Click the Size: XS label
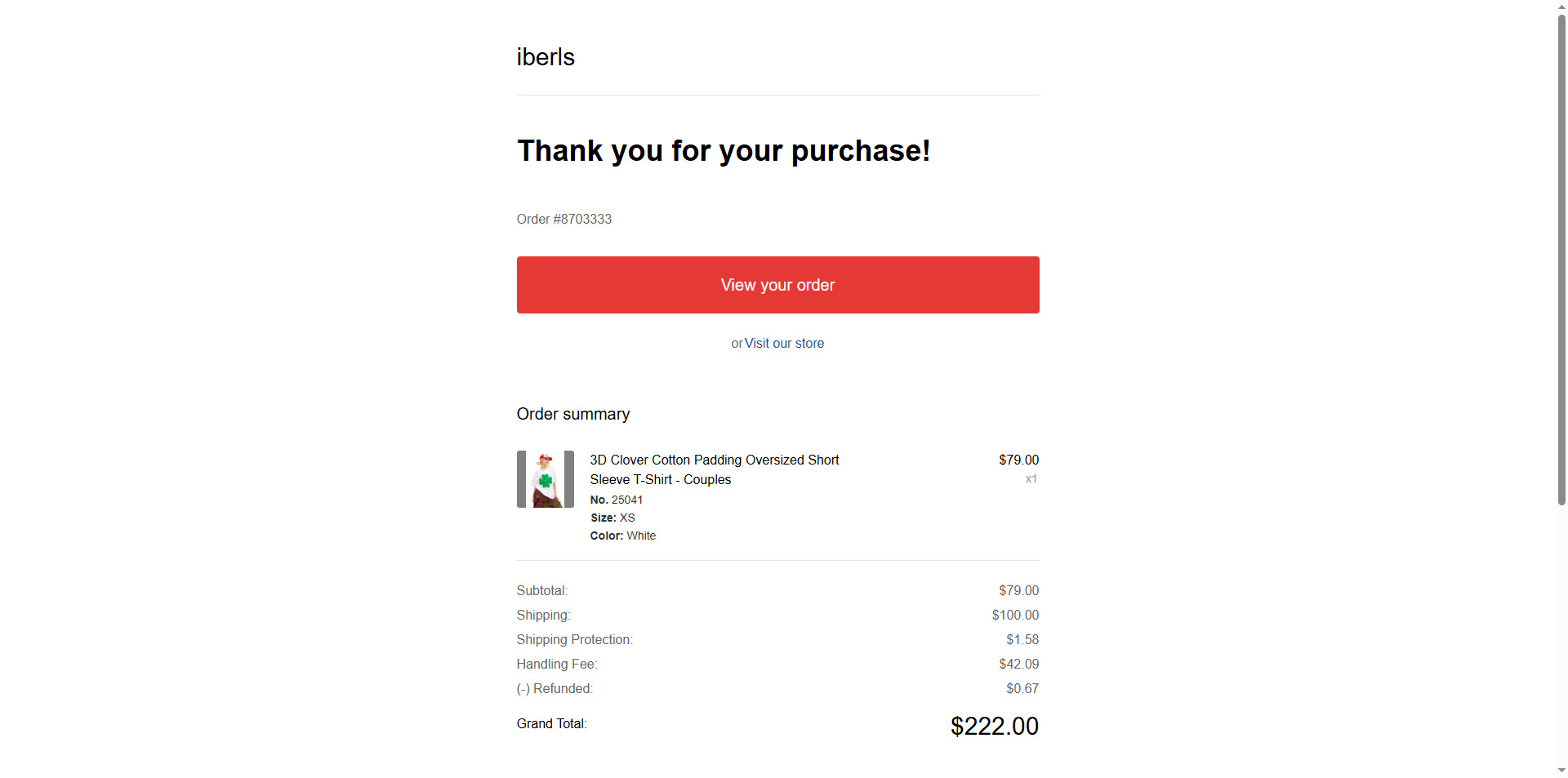The image size is (1568, 778). point(612,518)
